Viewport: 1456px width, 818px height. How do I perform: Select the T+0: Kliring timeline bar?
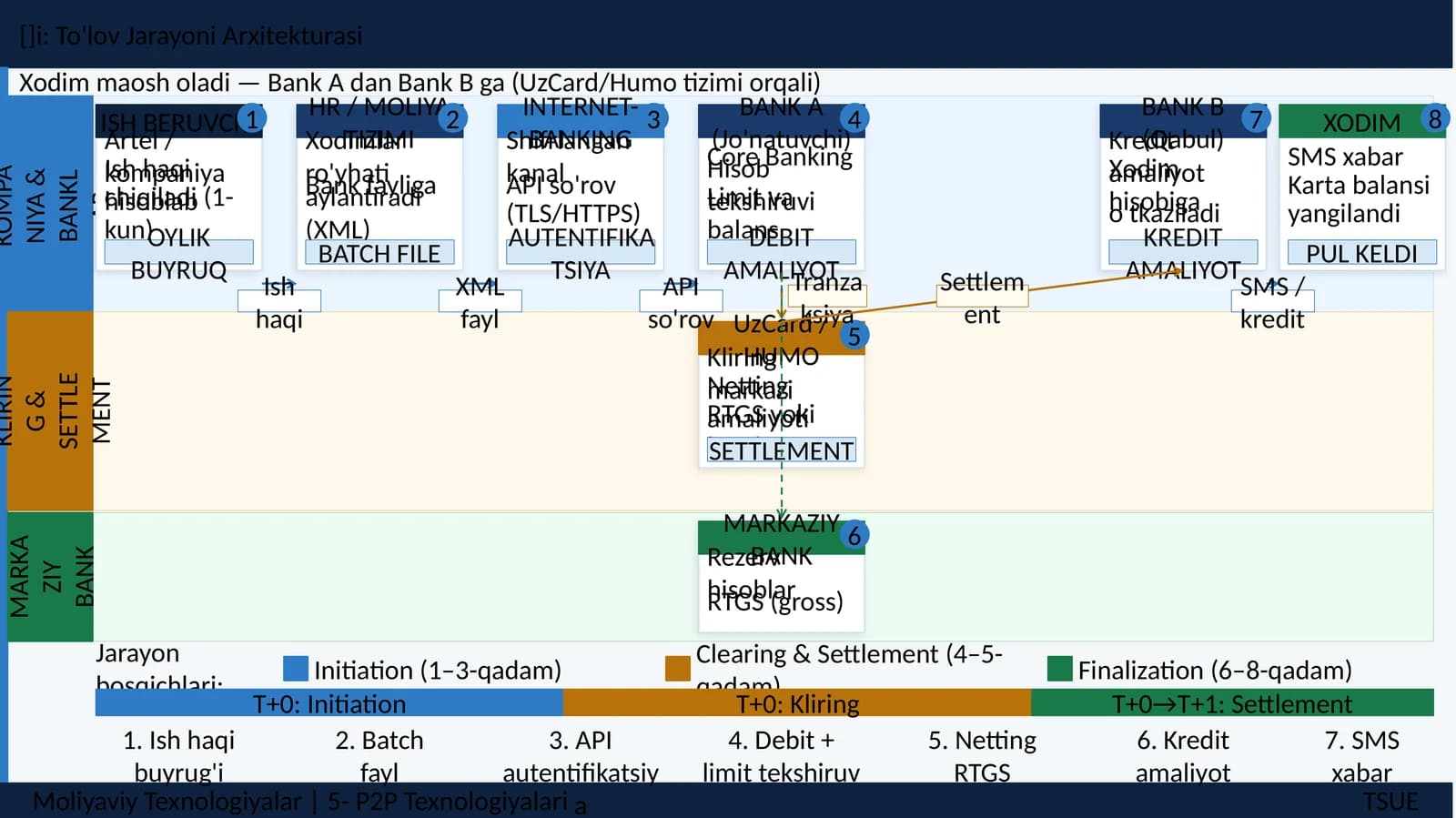click(x=797, y=702)
